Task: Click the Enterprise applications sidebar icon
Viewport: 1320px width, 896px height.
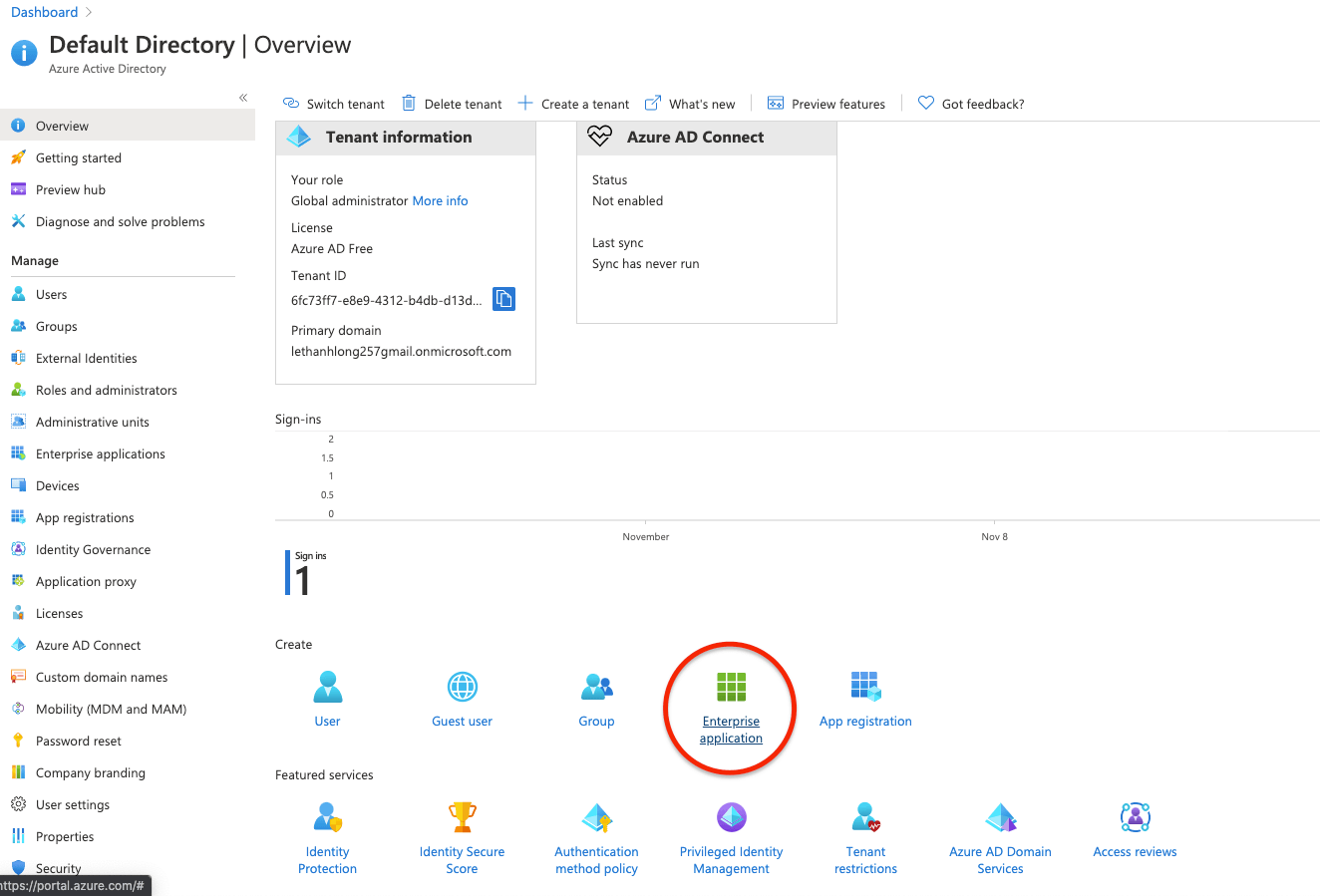Action: coord(18,453)
